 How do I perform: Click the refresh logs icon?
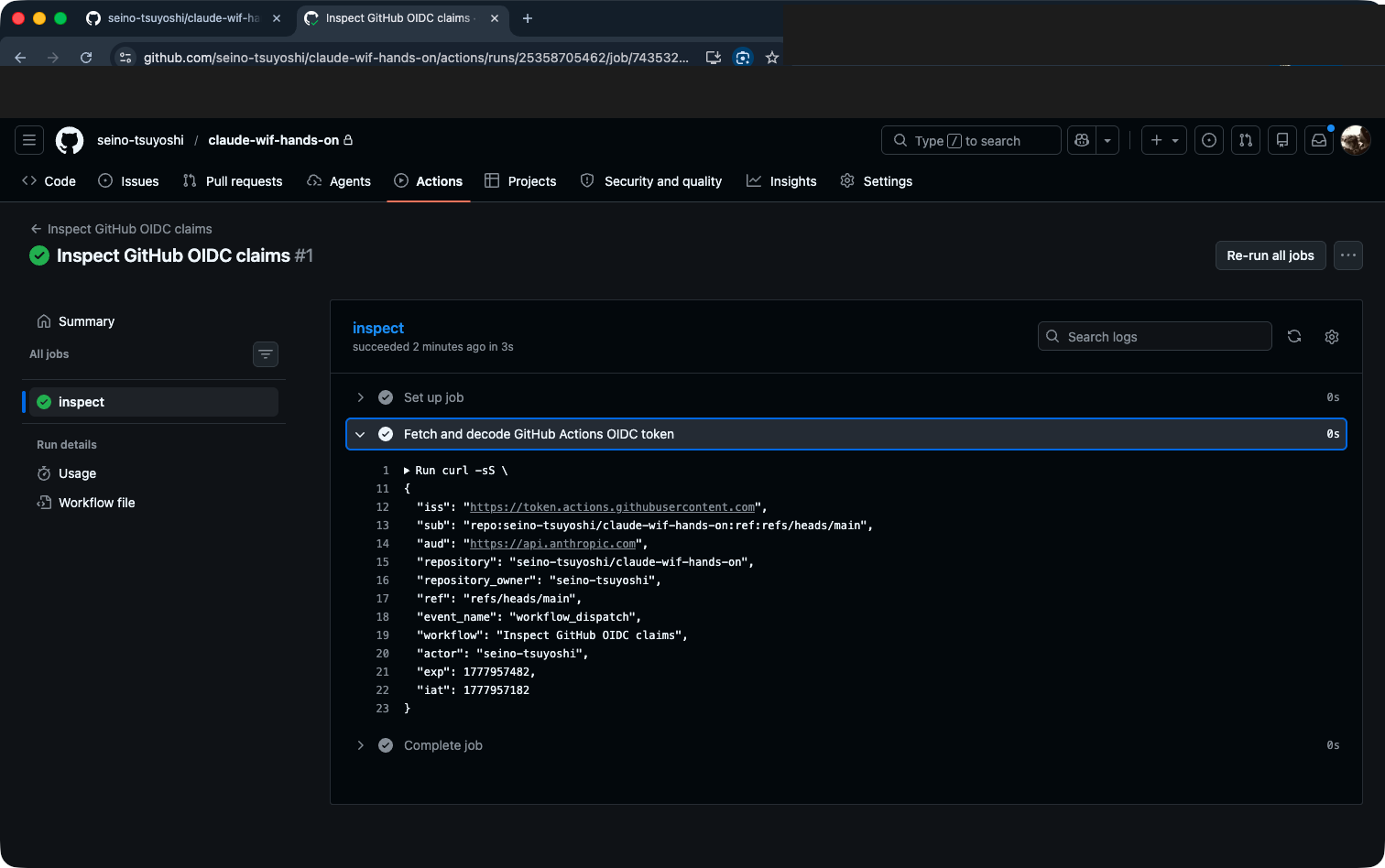tap(1294, 336)
